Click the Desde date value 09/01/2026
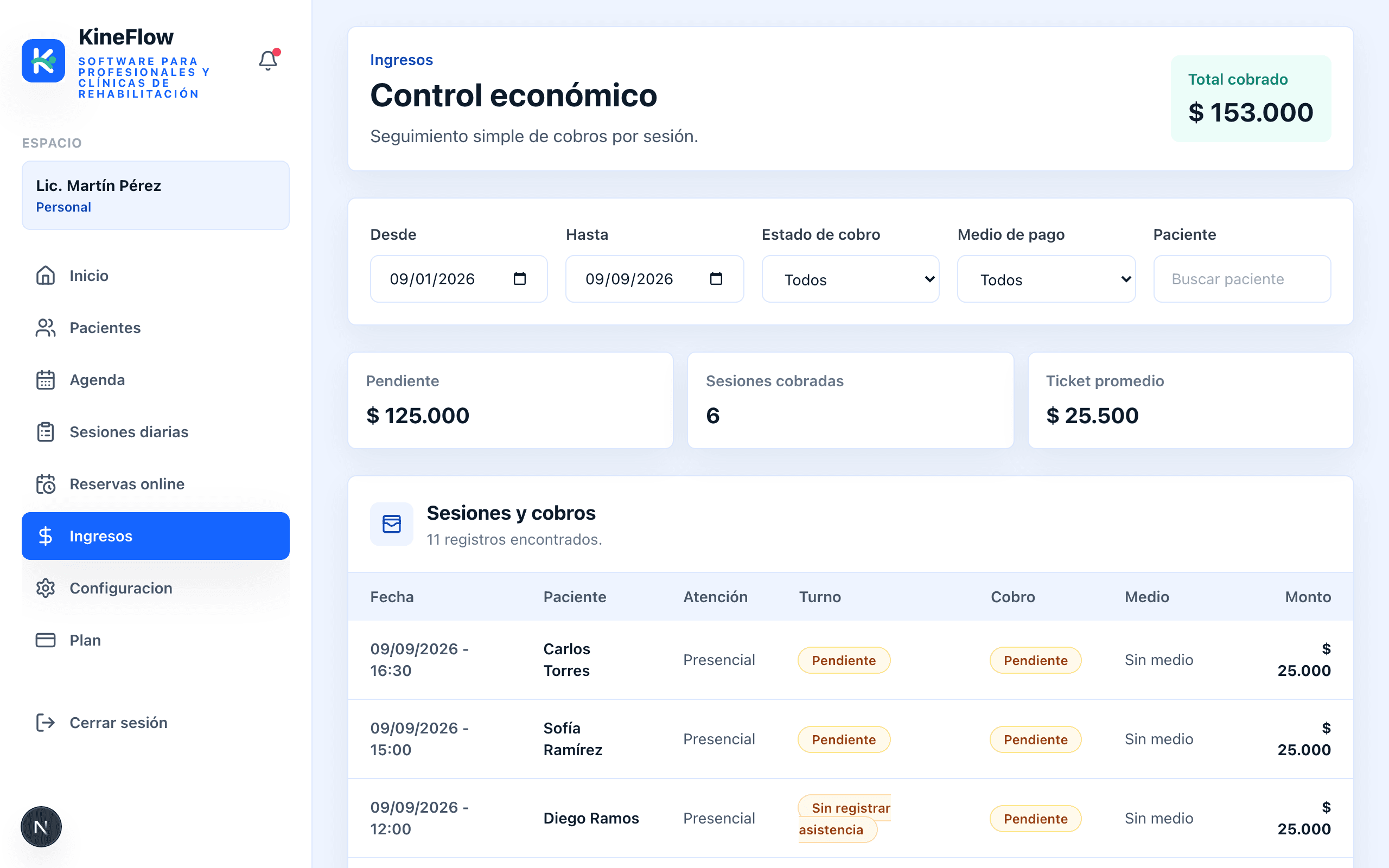The width and height of the screenshot is (1389, 868). [x=432, y=279]
